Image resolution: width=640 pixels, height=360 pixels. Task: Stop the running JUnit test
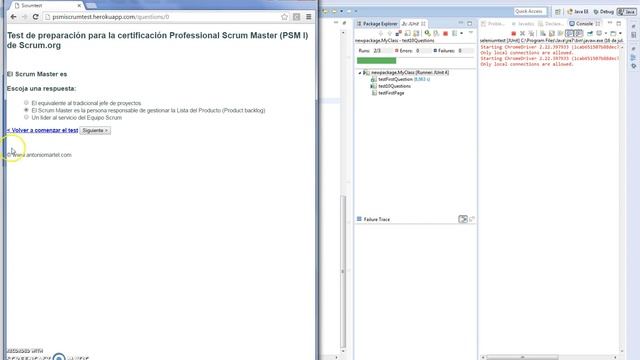coord(445,33)
